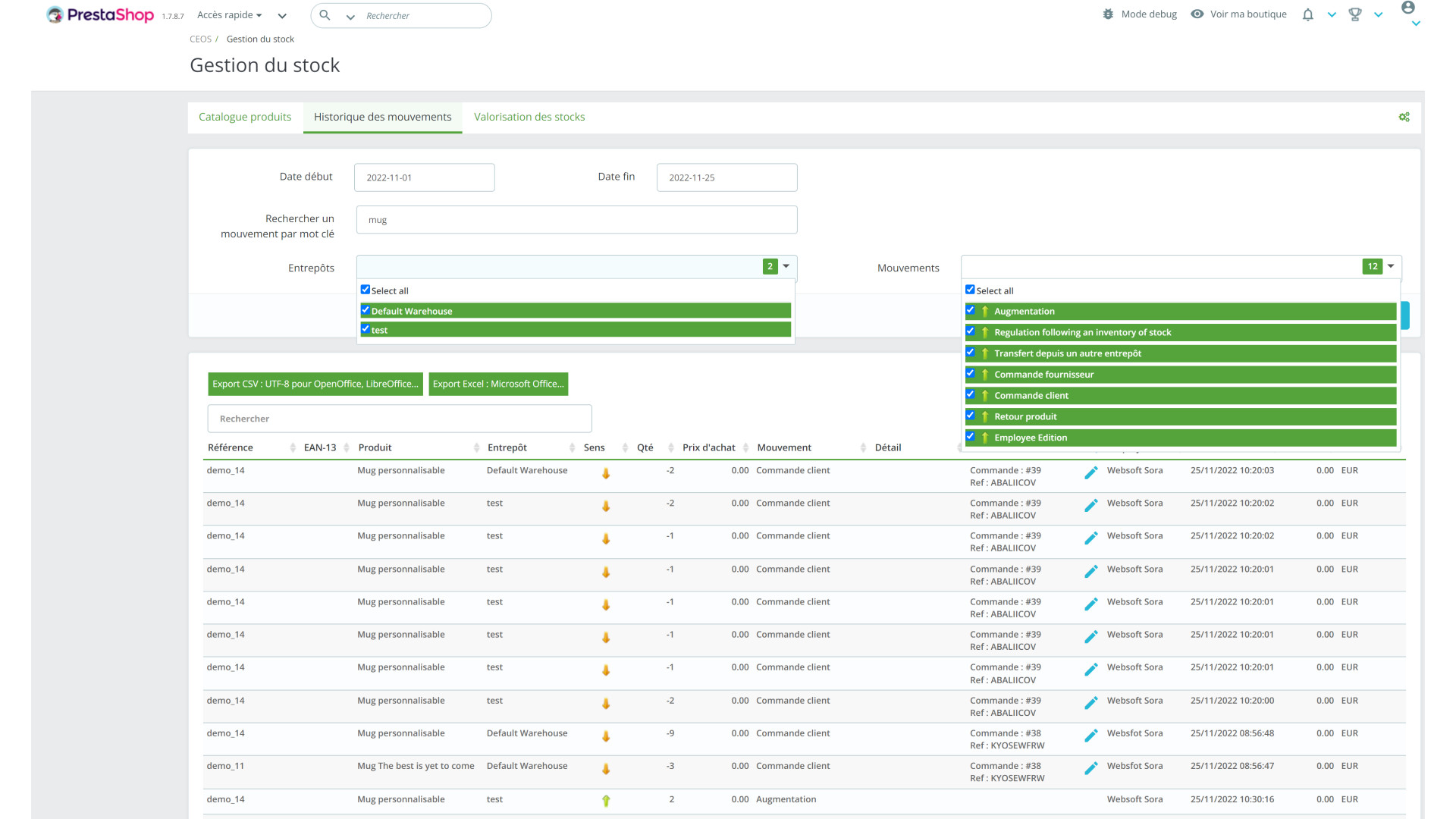Screen dimensions: 1456x819
Task: Click Export CSV UTF-8 button
Action: [315, 384]
